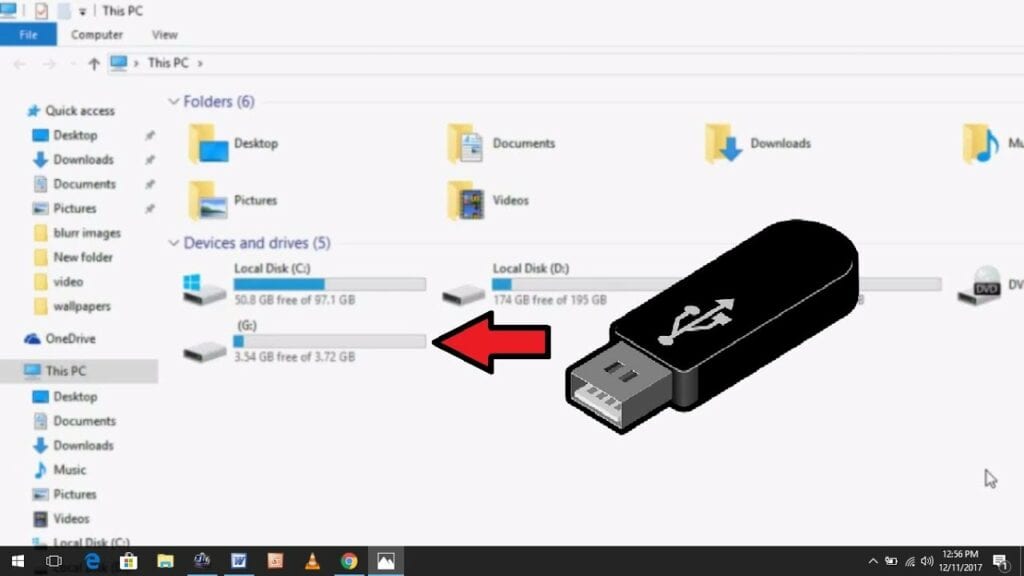The width and height of the screenshot is (1024, 576).
Task: Click the Microsoft Store taskbar icon
Action: 129,562
